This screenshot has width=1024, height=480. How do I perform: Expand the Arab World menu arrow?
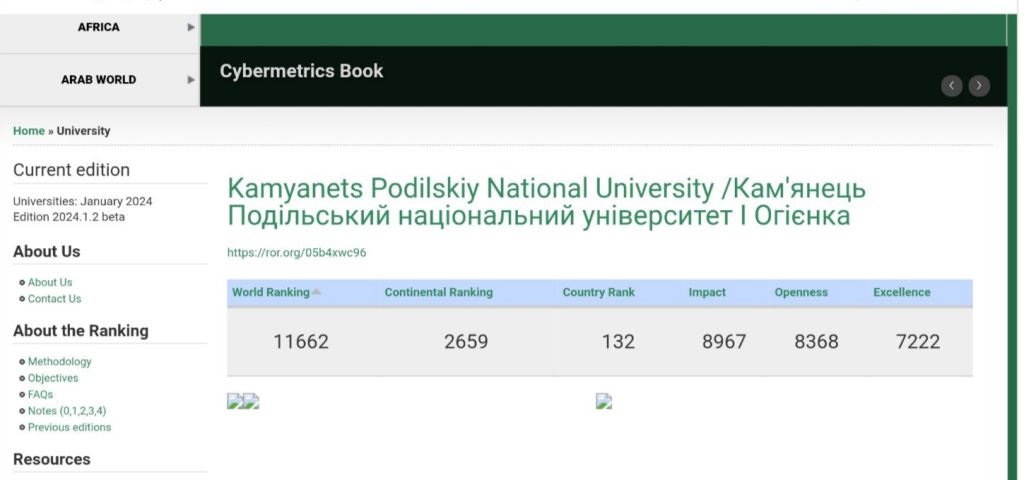tap(191, 79)
